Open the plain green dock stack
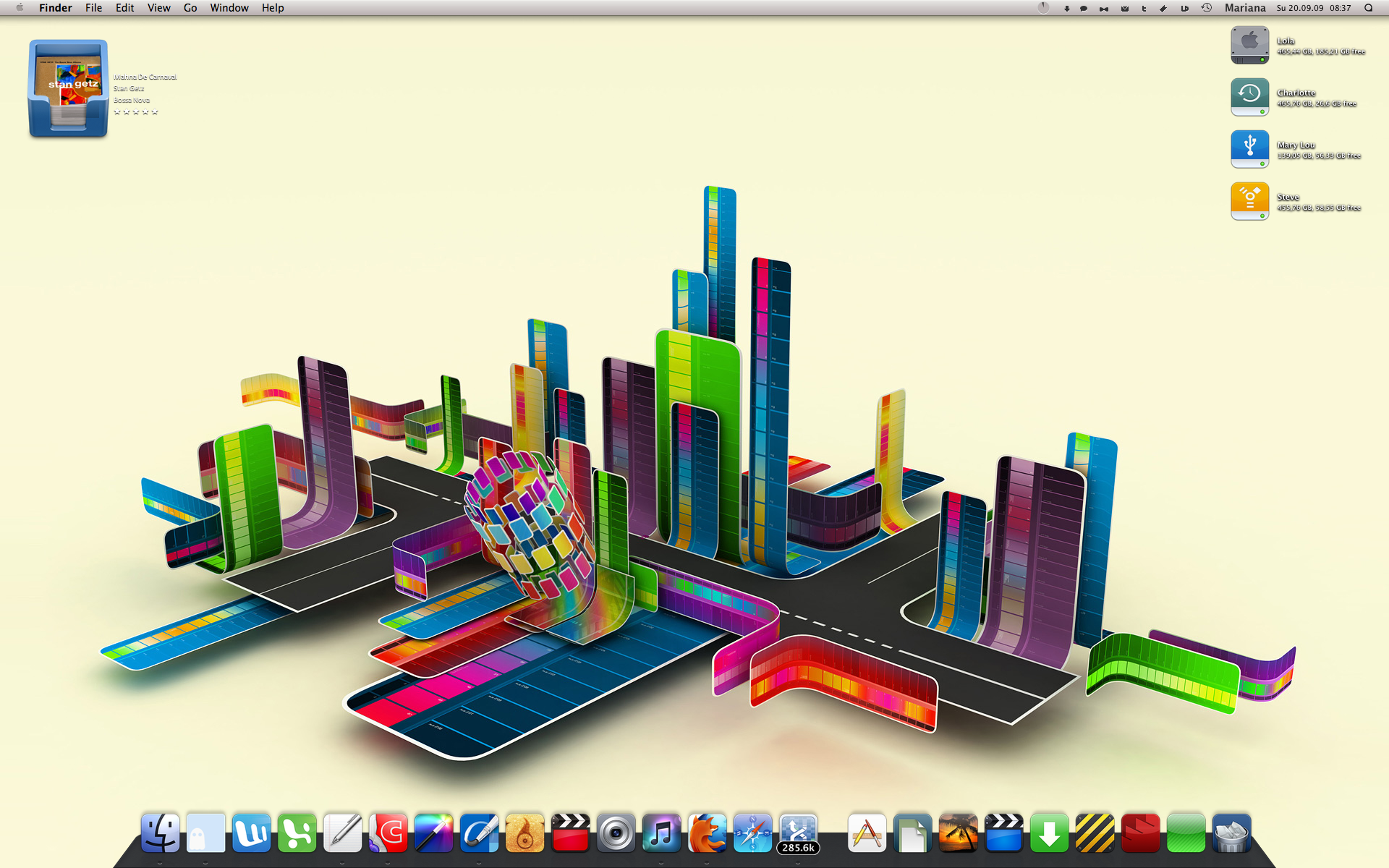The height and width of the screenshot is (868, 1389). [1186, 833]
